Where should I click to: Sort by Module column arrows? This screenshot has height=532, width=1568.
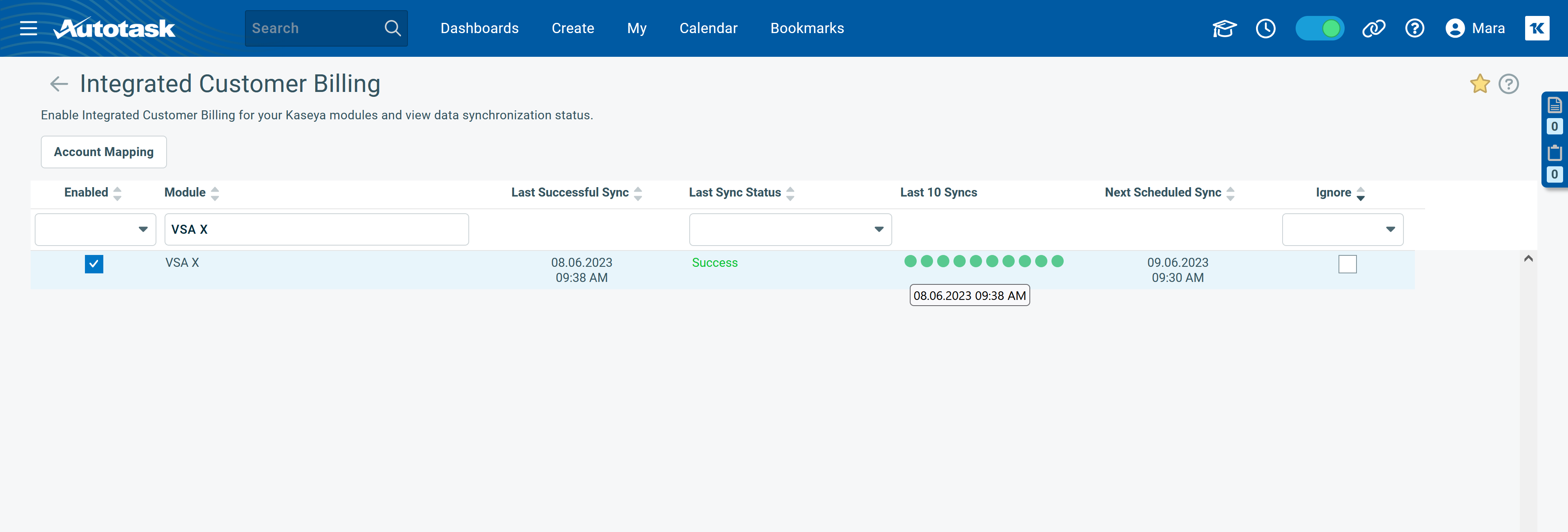tap(215, 193)
